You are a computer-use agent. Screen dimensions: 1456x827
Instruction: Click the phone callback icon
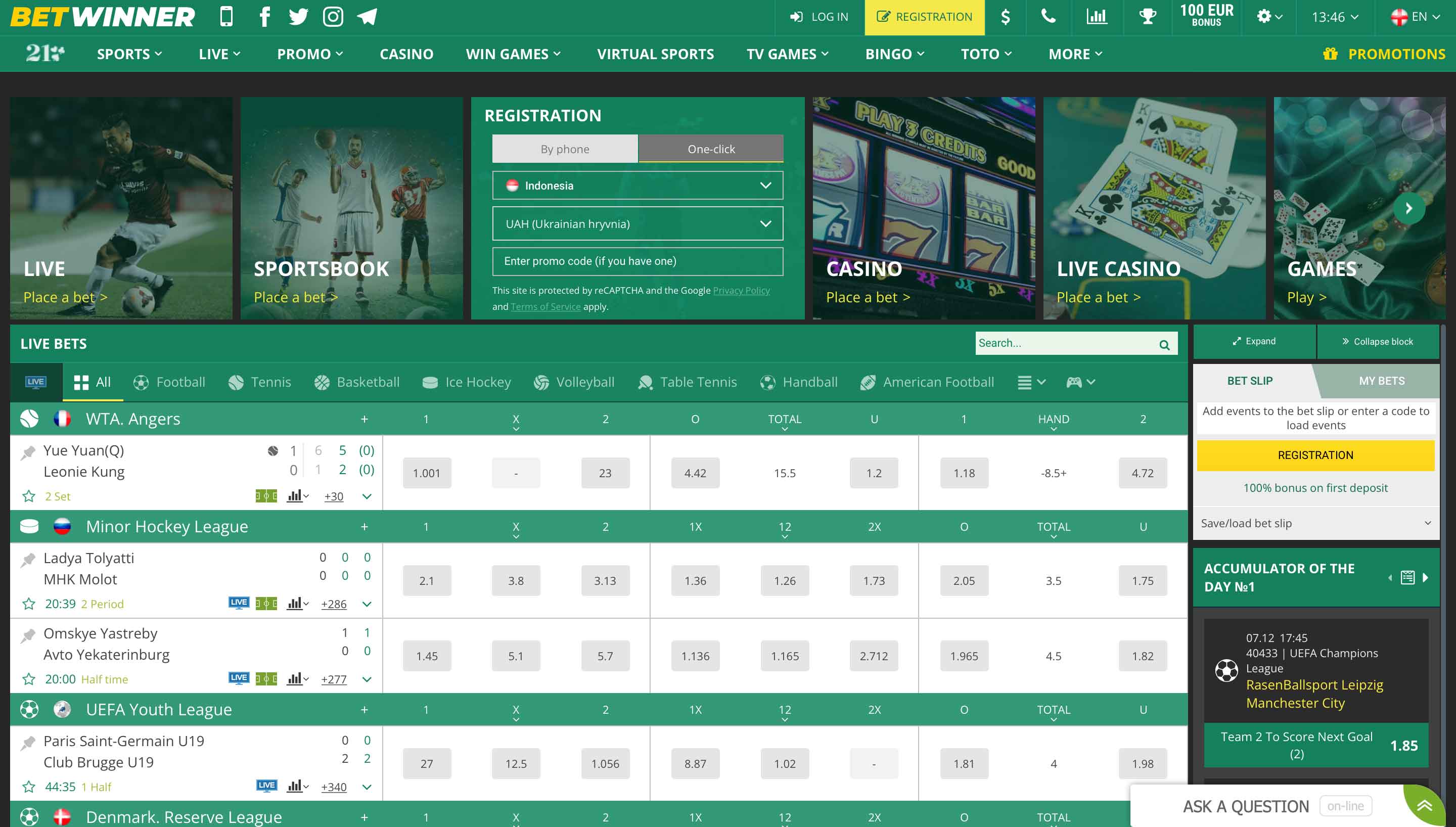(1049, 17)
